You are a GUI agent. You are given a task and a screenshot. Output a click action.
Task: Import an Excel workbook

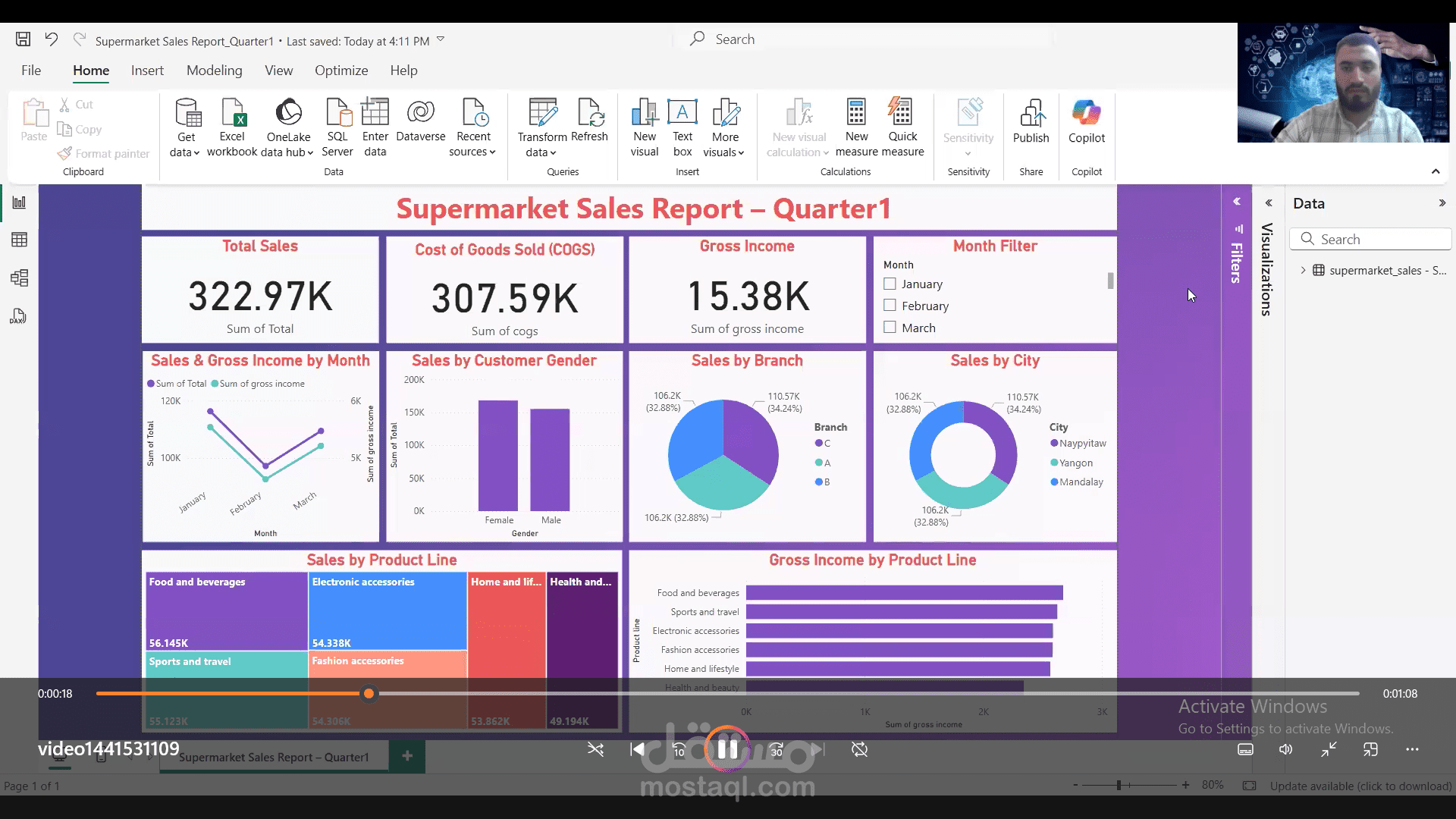click(x=232, y=127)
